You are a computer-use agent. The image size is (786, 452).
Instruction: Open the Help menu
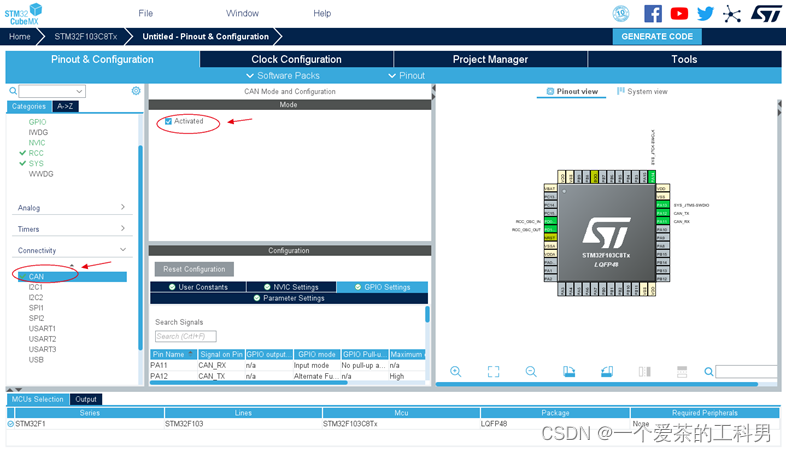322,14
